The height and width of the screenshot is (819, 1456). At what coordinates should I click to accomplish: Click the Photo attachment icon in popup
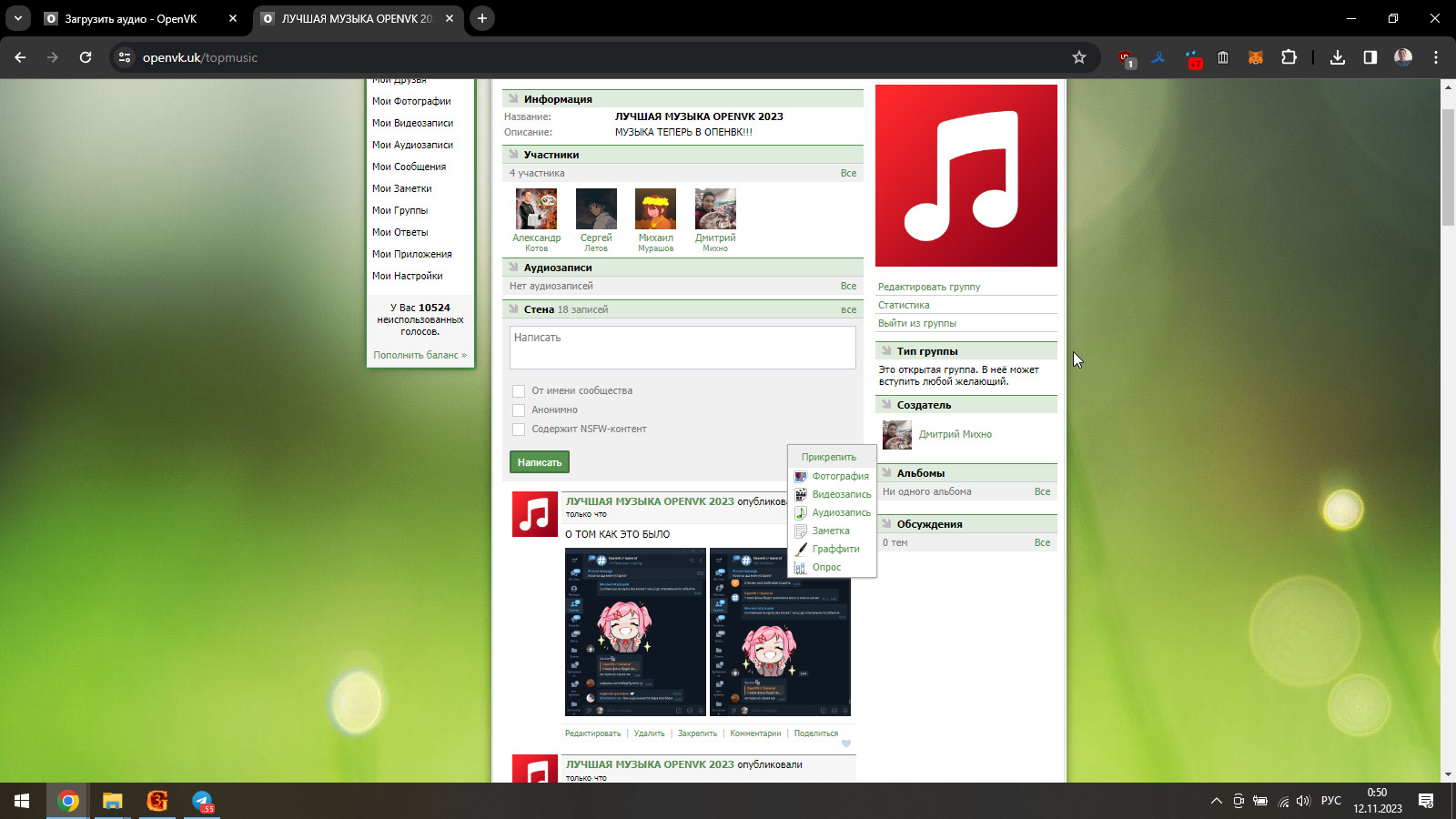801,476
